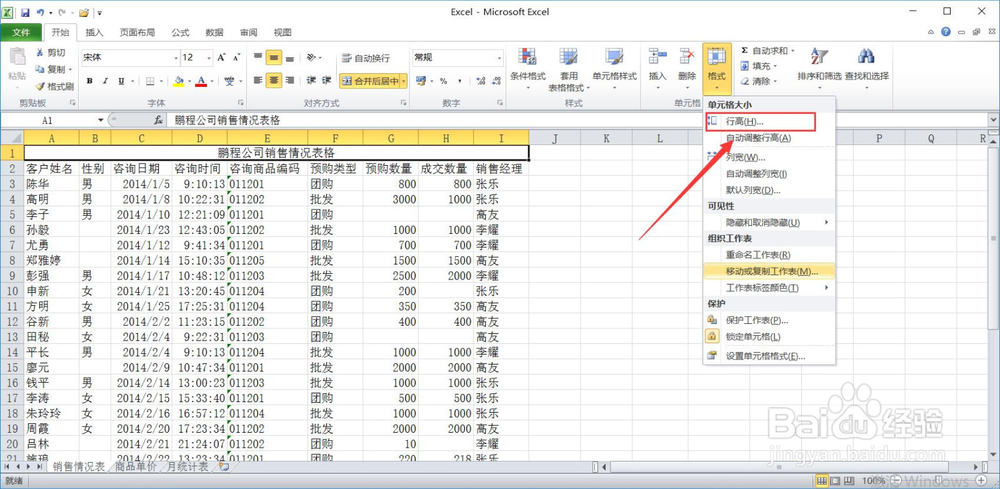This screenshot has height=489, width=1000.
Task: Toggle Italic formatting
Action: (105, 81)
